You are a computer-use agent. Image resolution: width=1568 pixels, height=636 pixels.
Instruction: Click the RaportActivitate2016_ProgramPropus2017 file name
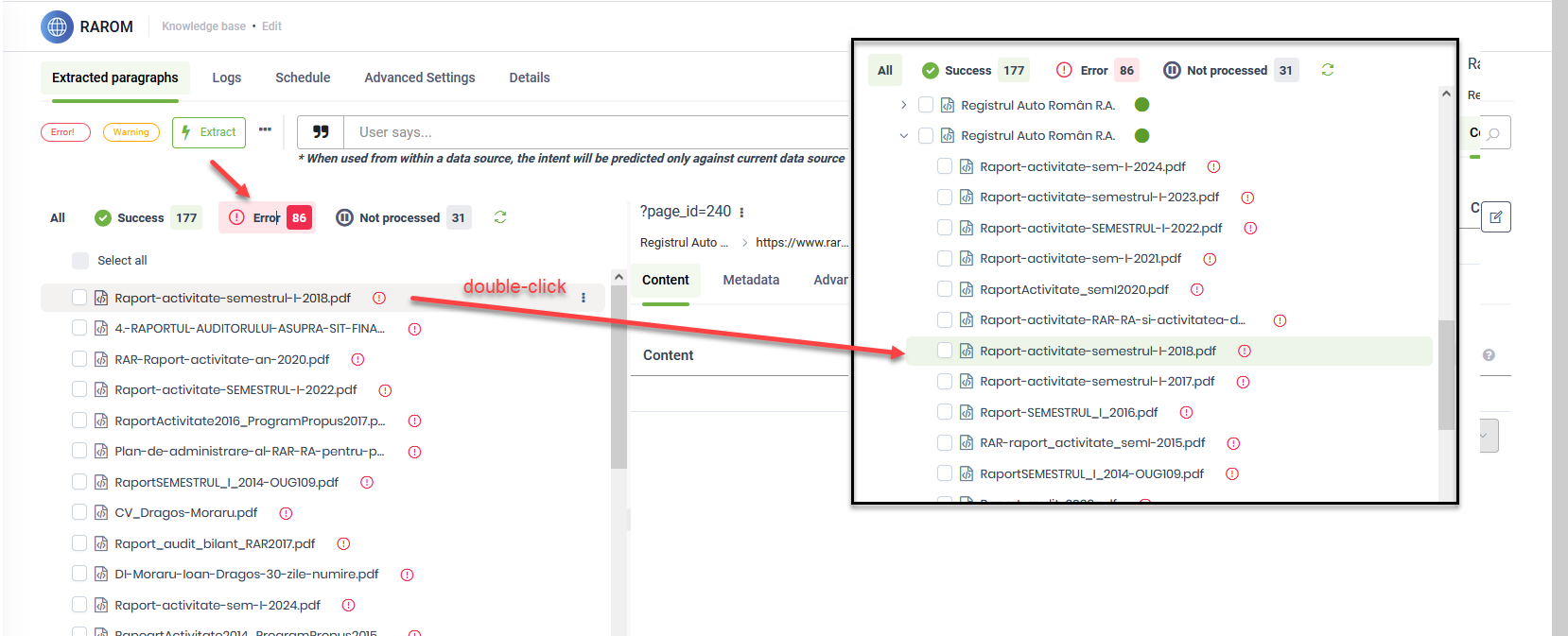(250, 421)
